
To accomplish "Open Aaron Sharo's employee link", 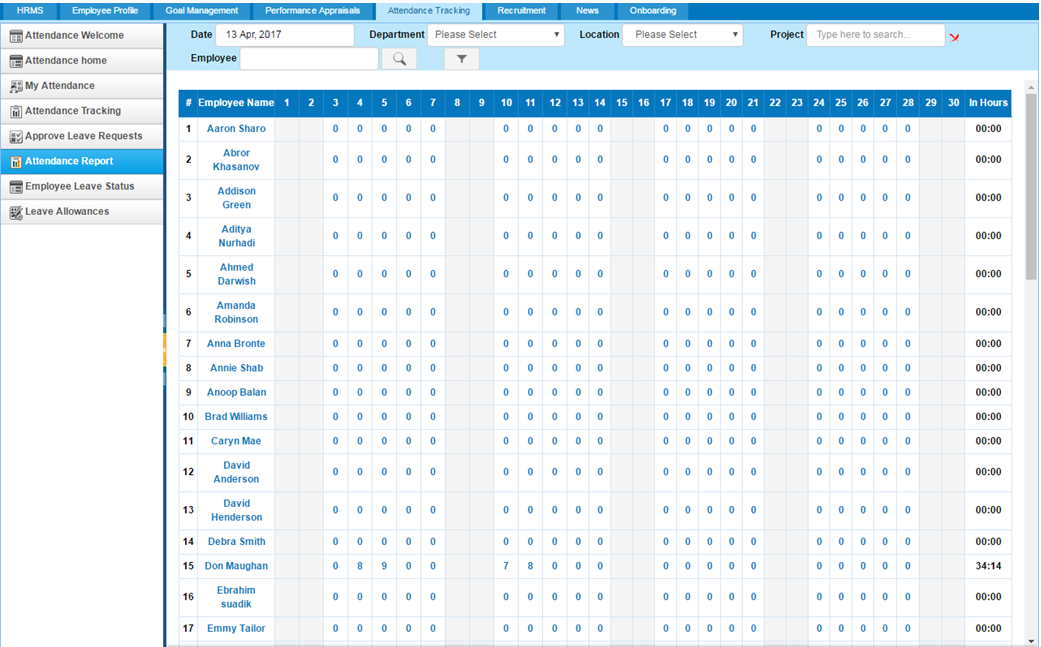I will pyautogui.click(x=236, y=129).
